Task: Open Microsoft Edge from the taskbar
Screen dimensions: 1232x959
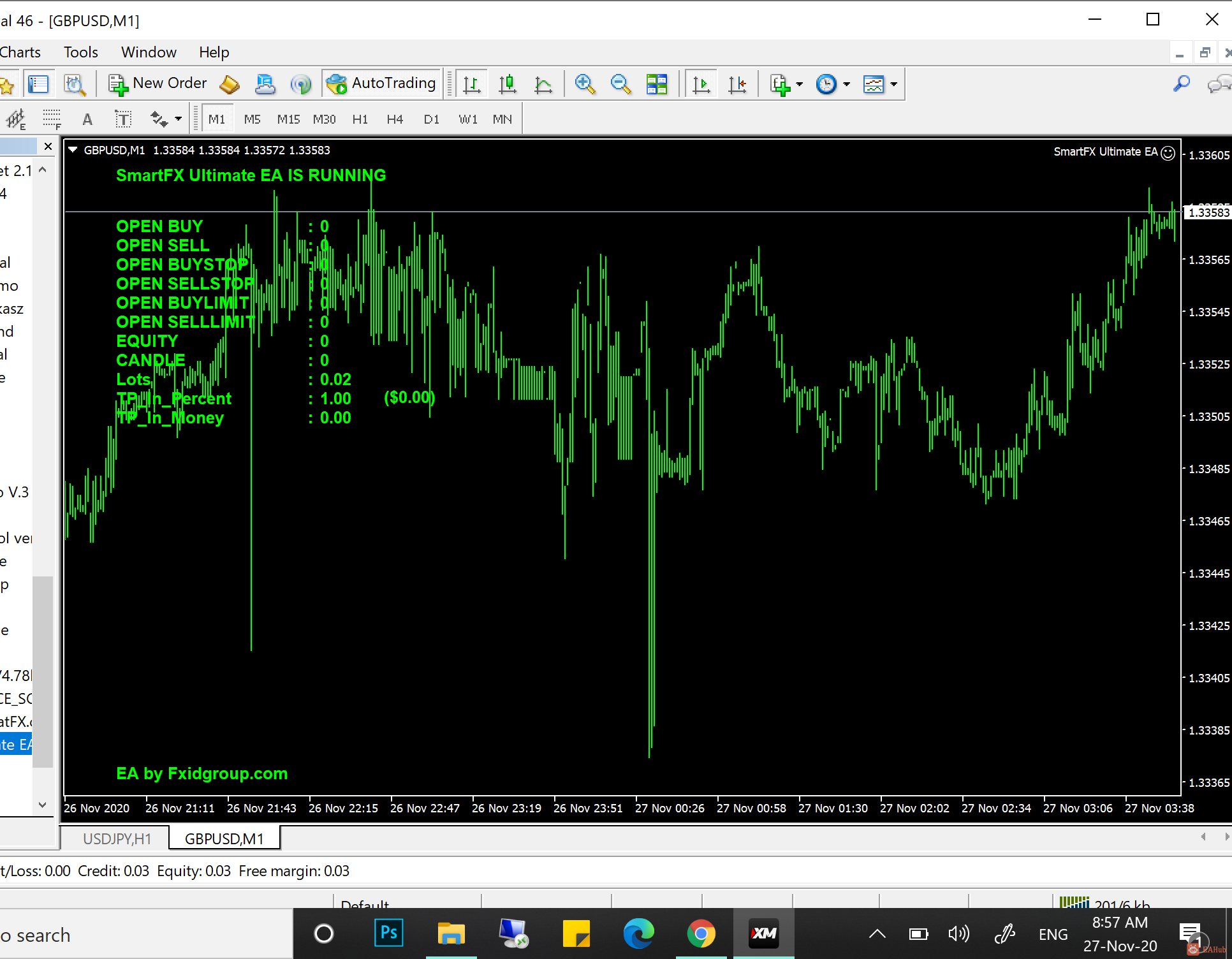Action: (638, 933)
